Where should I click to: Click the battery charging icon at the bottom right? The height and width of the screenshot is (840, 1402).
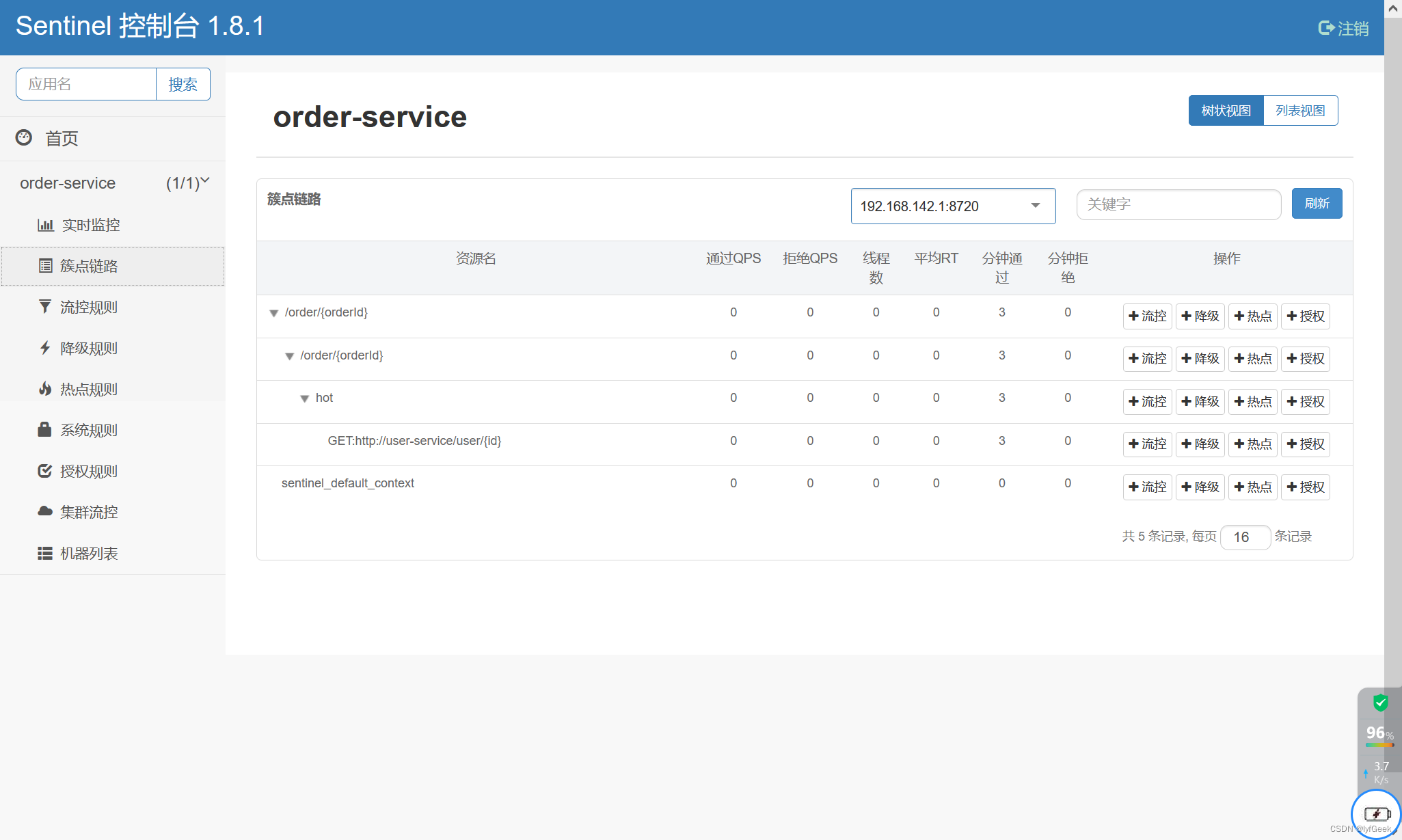(1377, 814)
